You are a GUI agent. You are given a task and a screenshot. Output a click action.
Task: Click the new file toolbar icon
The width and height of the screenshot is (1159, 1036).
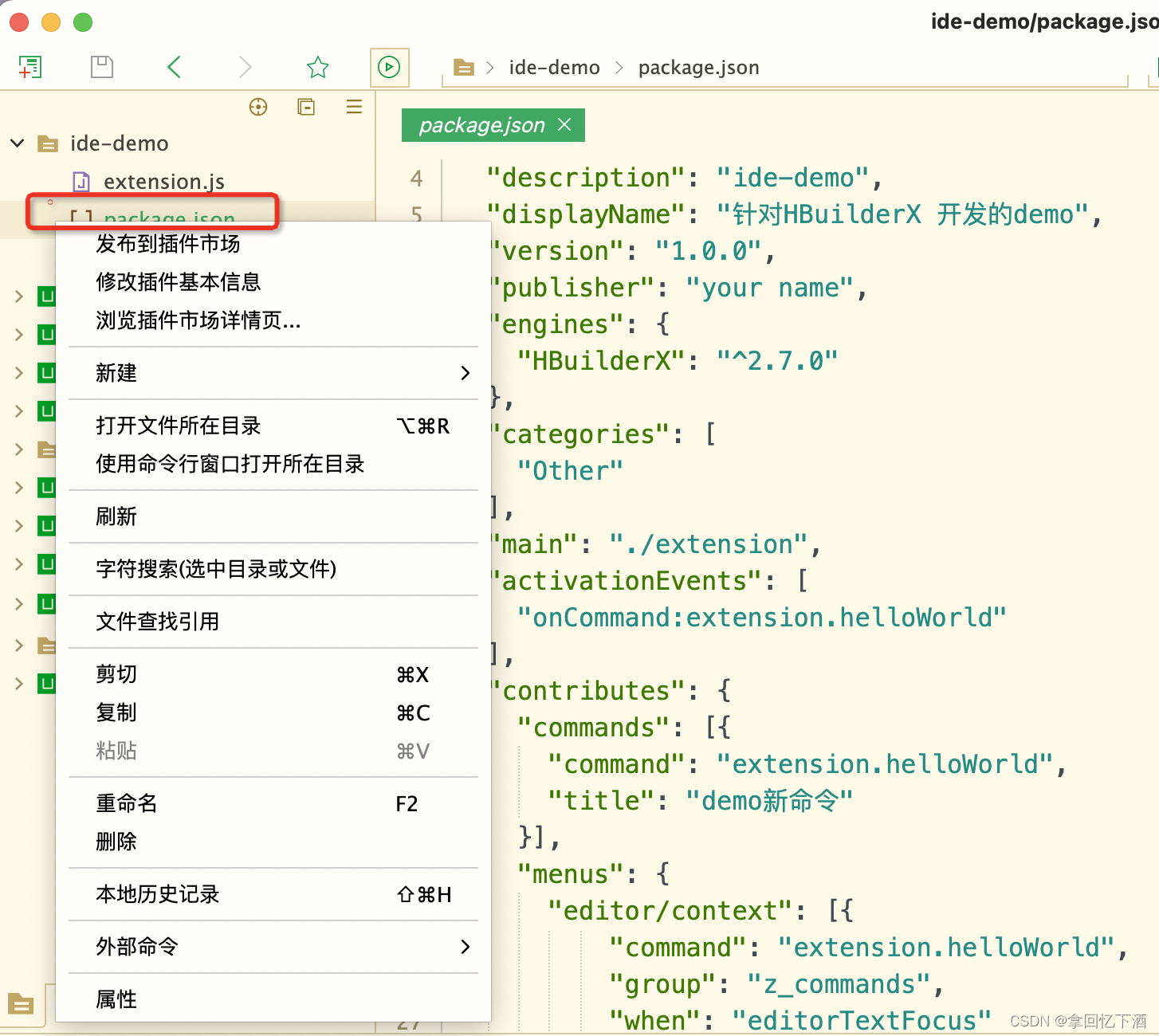(x=30, y=67)
